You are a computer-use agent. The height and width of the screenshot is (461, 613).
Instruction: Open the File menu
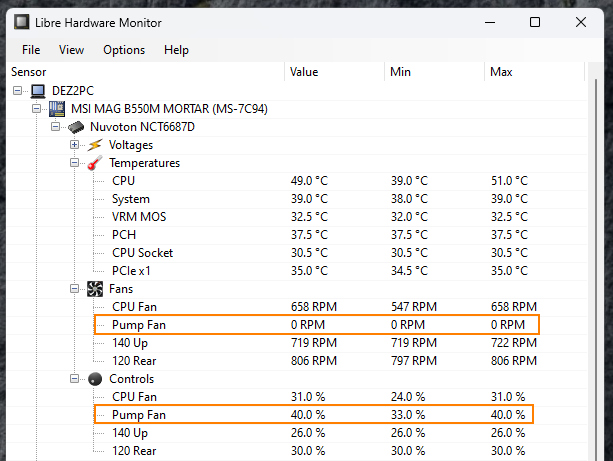[31, 50]
